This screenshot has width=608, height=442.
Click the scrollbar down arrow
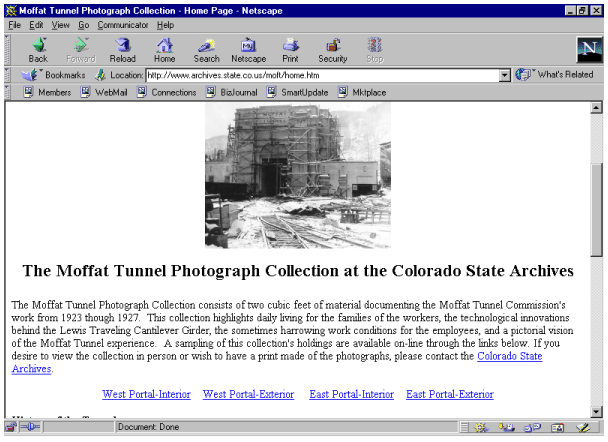596,411
